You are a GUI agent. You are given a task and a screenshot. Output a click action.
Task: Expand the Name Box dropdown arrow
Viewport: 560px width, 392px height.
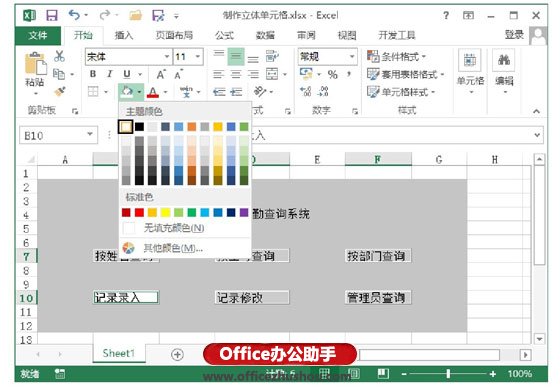[x=90, y=135]
